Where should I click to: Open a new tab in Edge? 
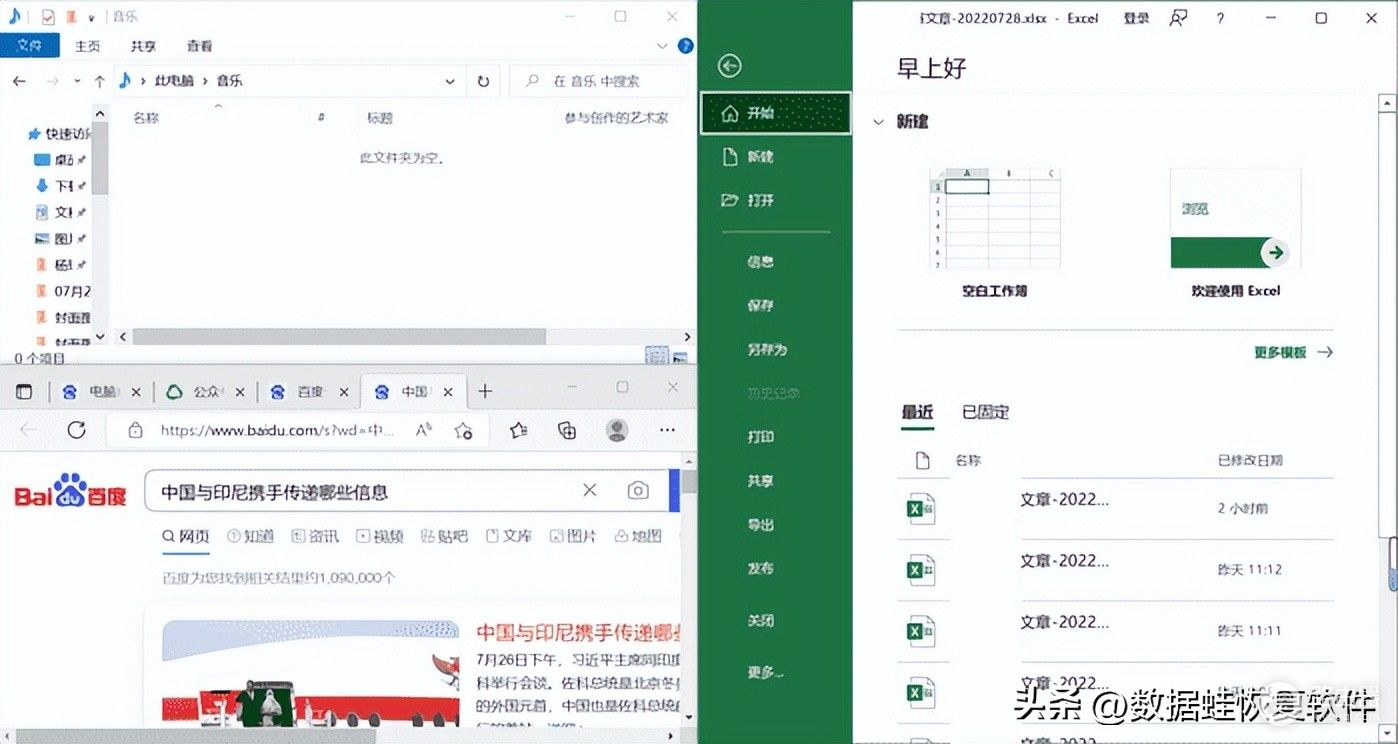(x=485, y=391)
